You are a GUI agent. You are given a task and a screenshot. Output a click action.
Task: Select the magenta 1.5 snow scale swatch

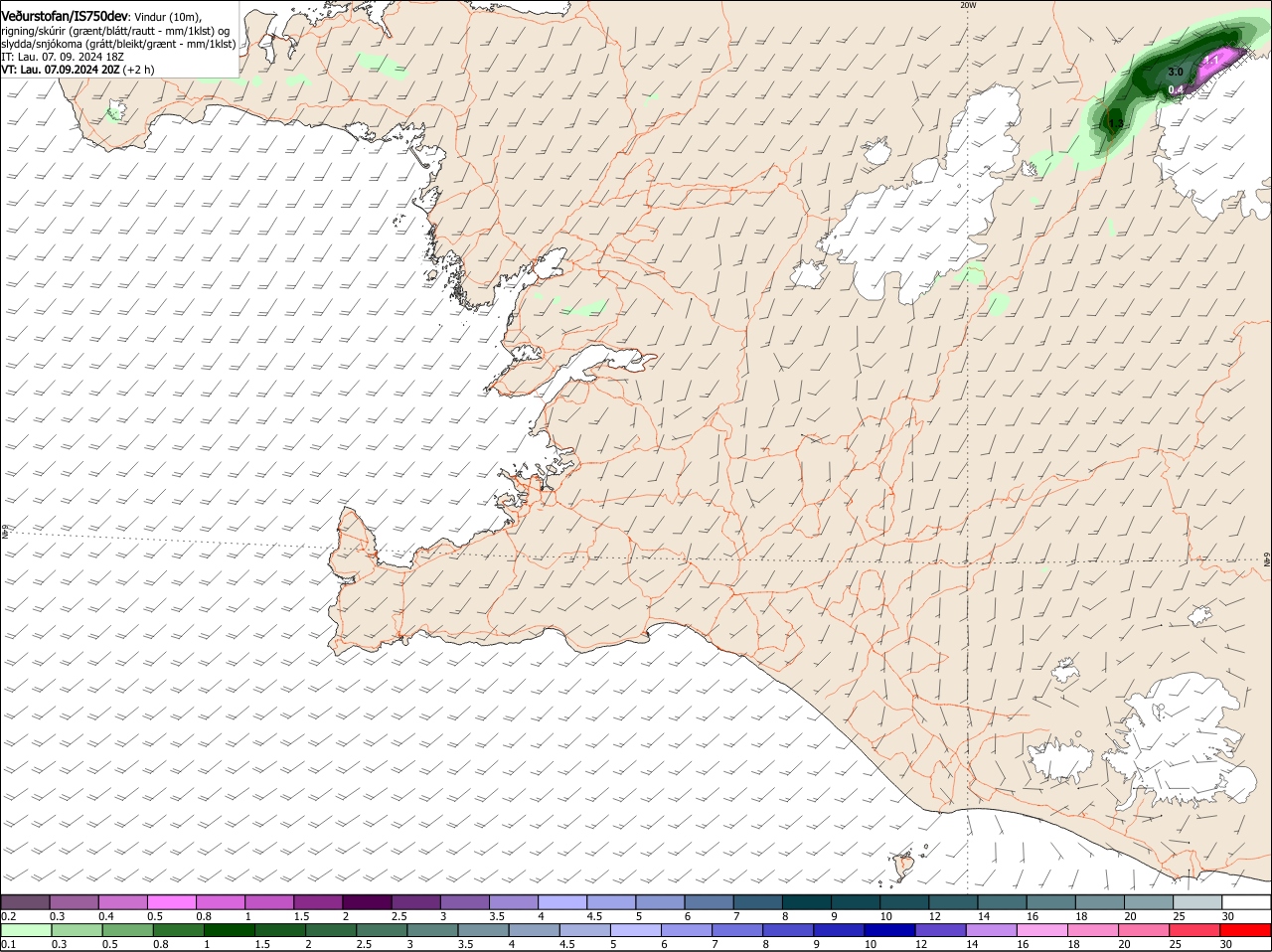(x=317, y=901)
